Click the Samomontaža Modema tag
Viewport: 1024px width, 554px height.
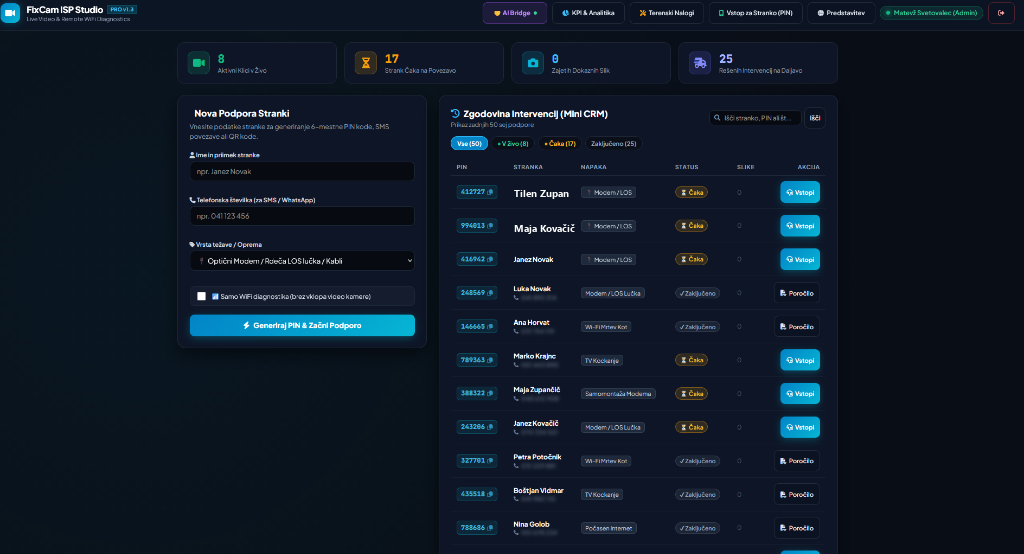point(618,394)
